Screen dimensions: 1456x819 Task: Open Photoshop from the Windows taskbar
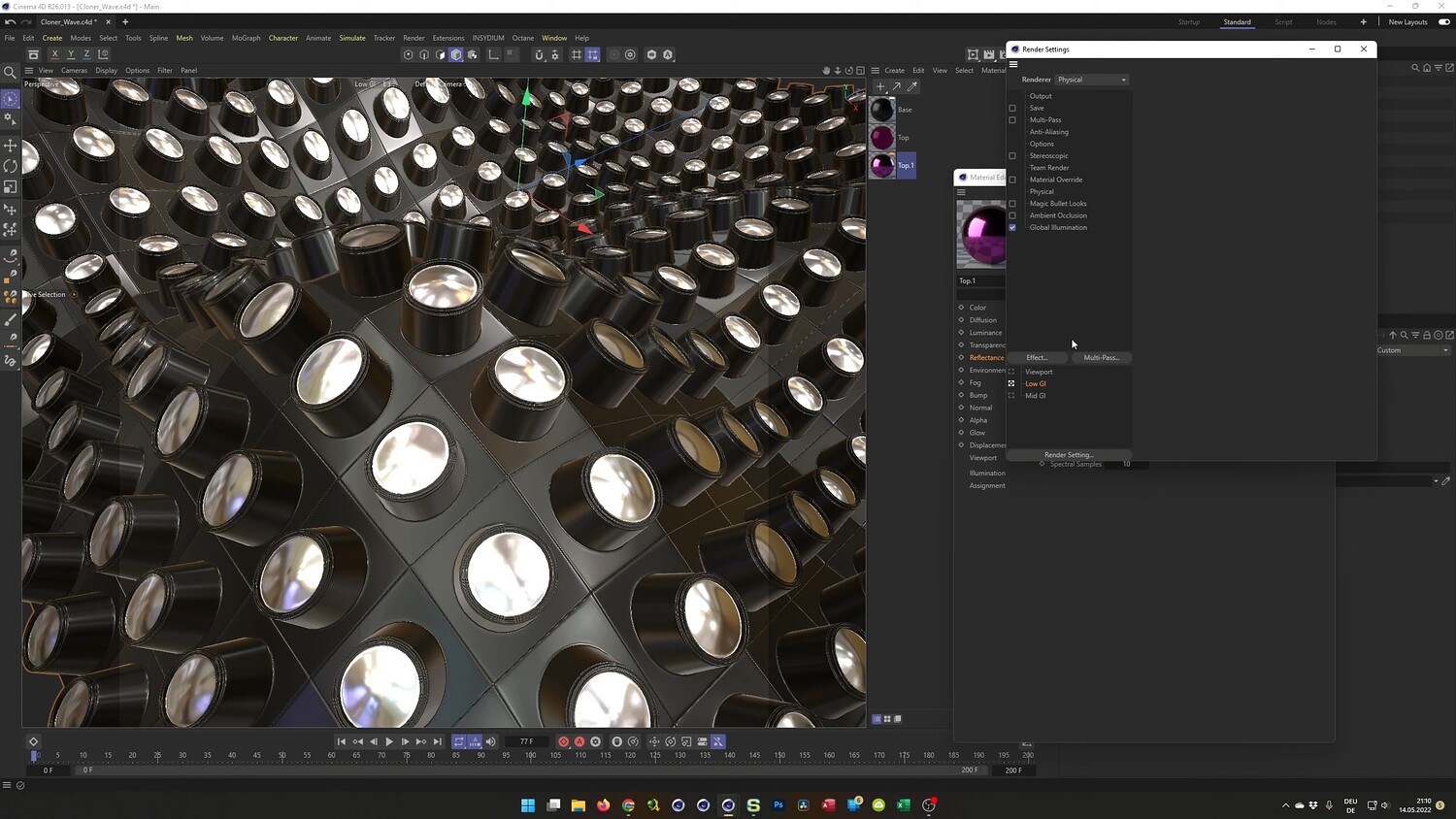(x=778, y=805)
